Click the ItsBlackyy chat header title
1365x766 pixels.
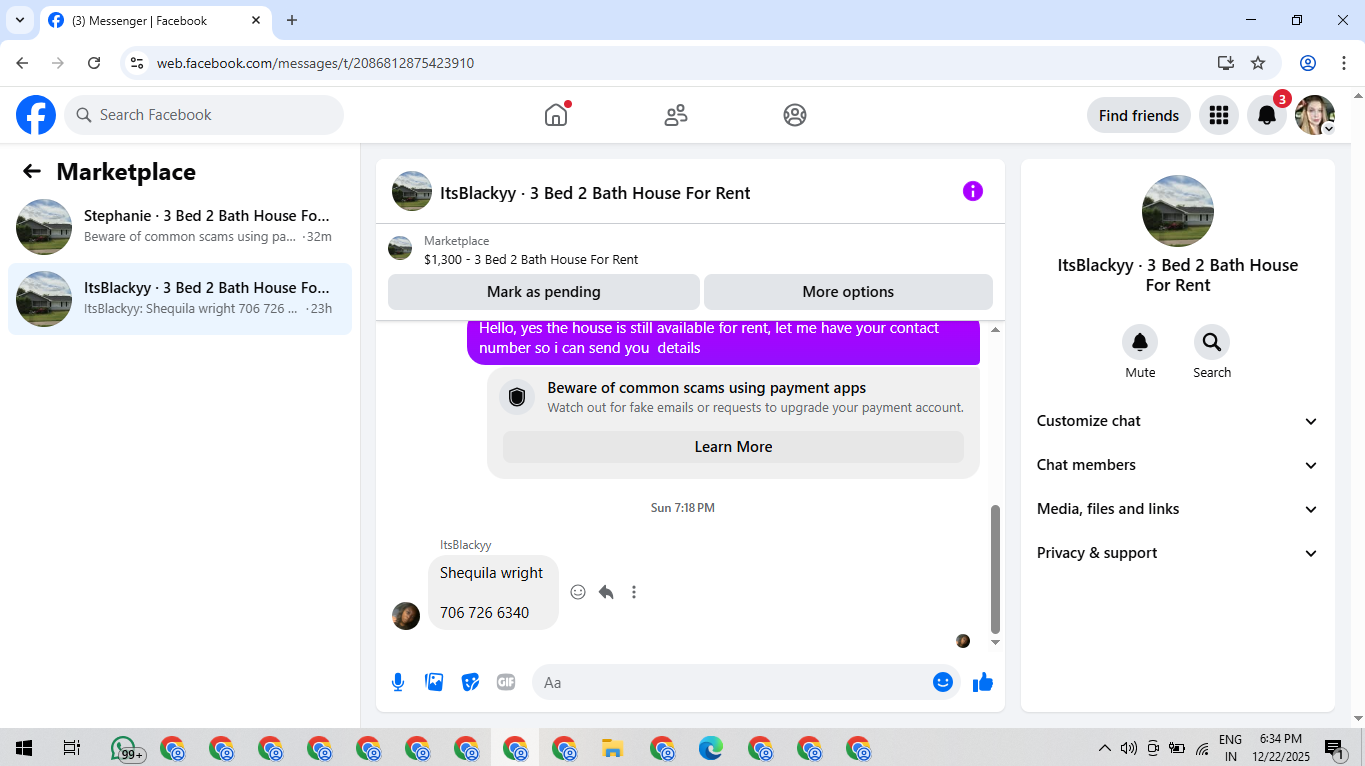[595, 193]
